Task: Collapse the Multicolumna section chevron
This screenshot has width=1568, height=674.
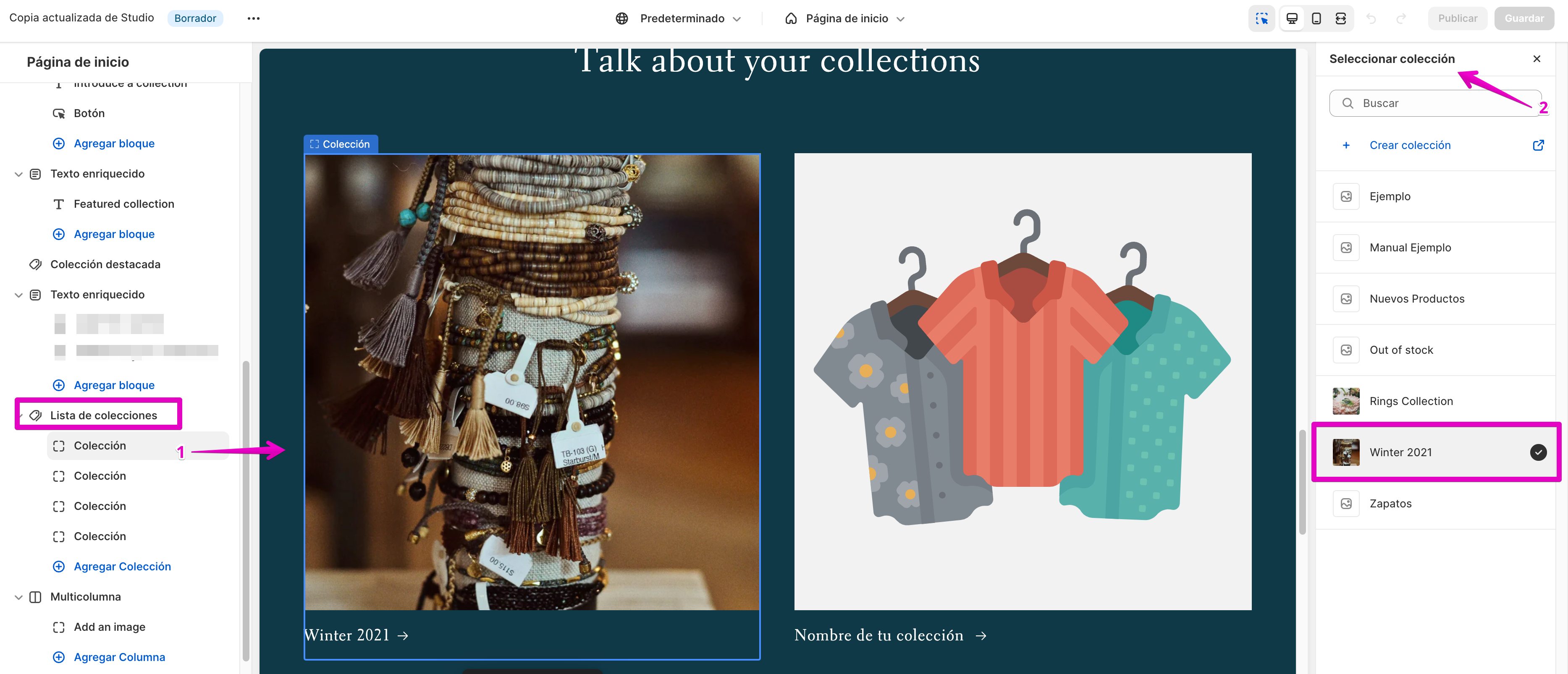Action: point(19,597)
